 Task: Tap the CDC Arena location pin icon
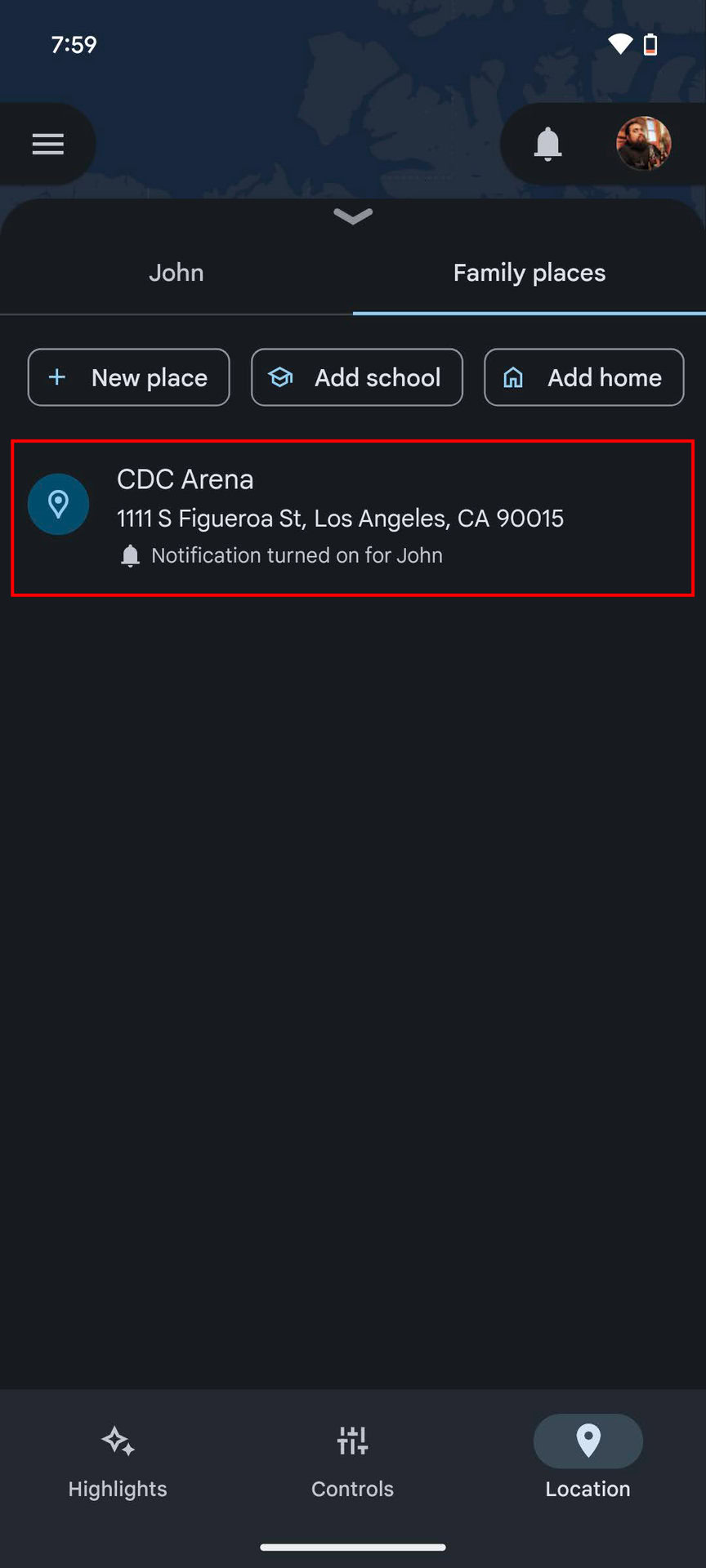click(58, 504)
